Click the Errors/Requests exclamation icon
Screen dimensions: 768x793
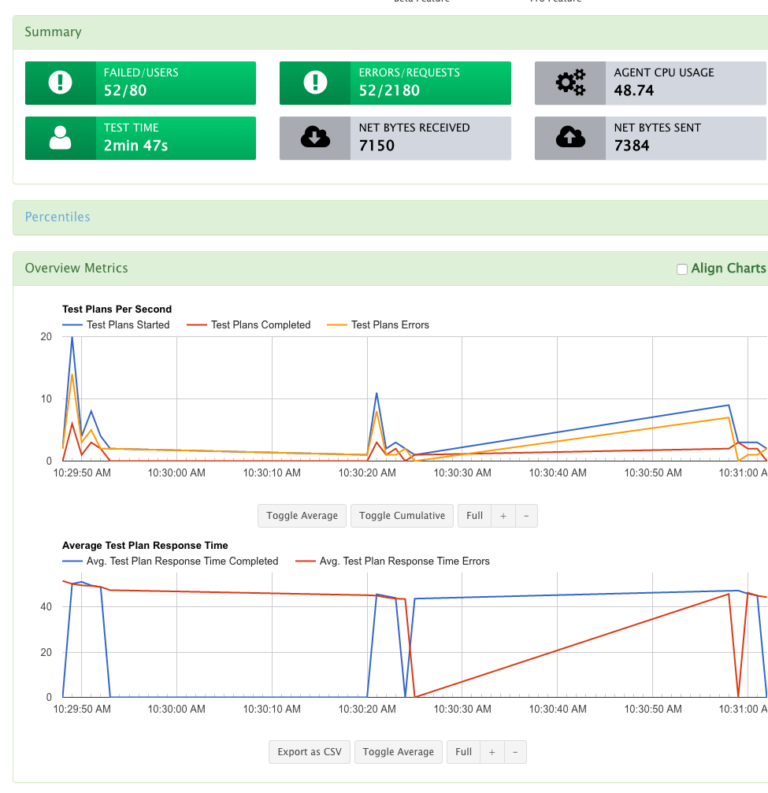315,82
